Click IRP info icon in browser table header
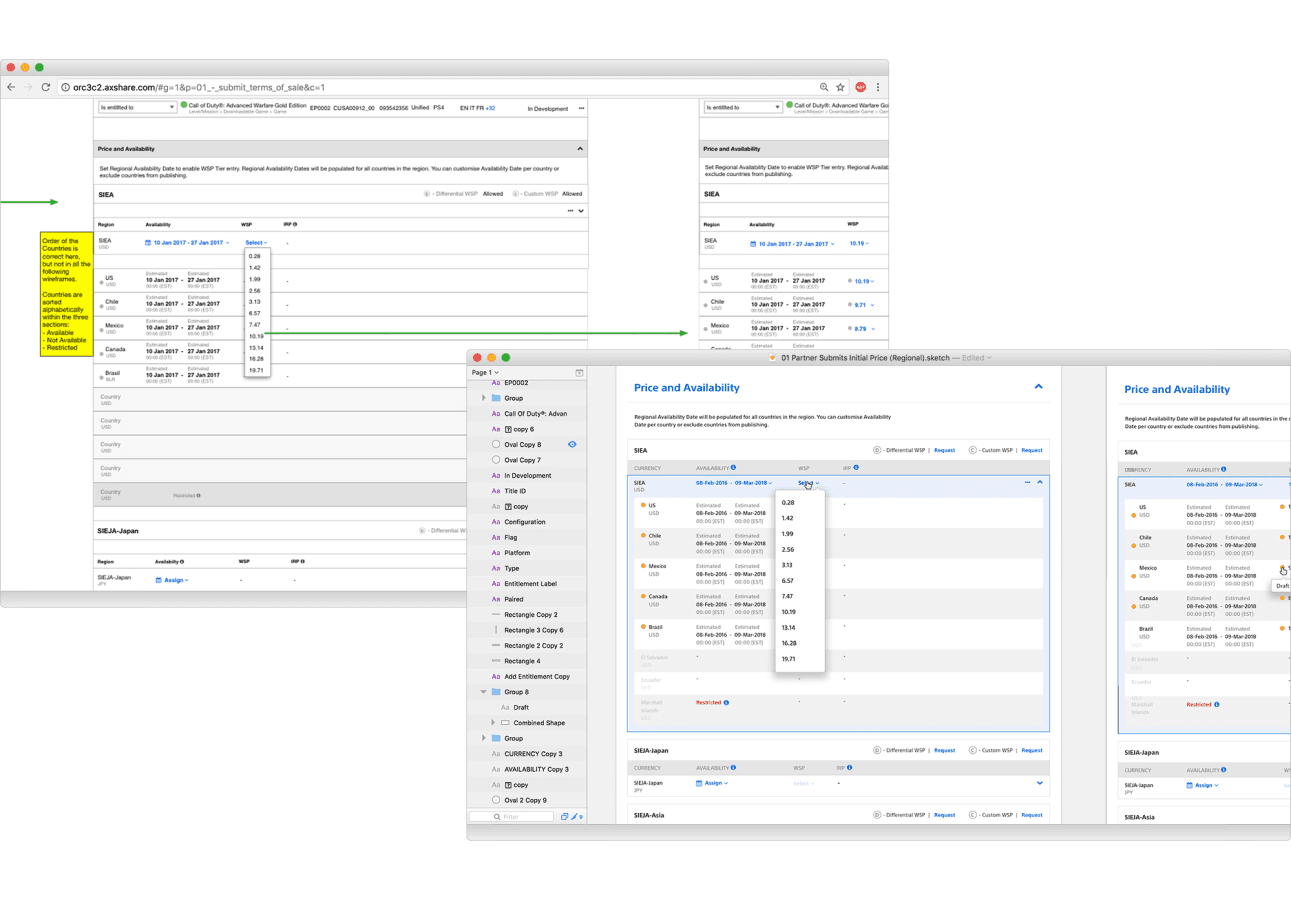Screen dimensions: 1291x909 (295, 225)
